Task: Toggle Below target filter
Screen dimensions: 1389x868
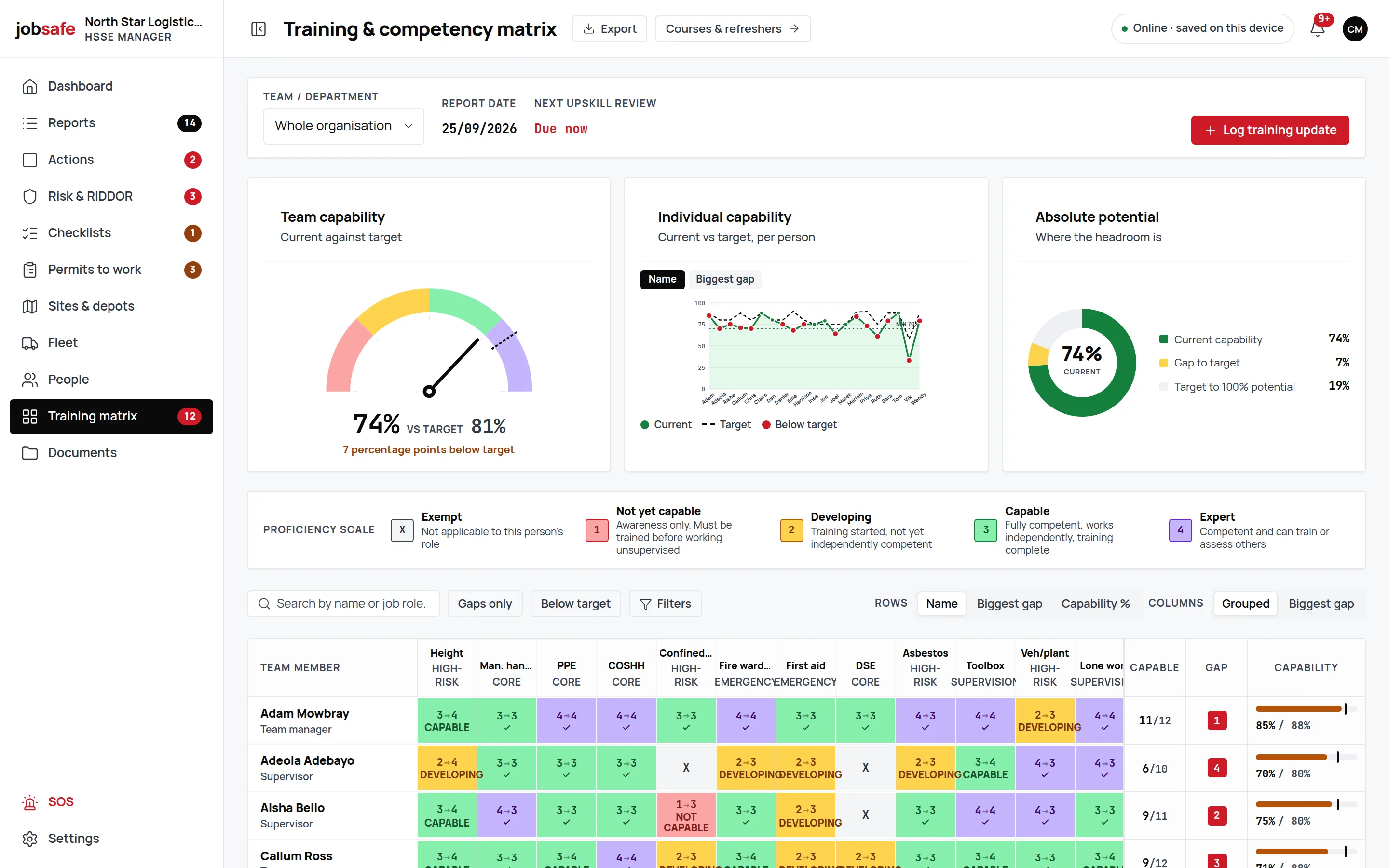Action: [576, 604]
